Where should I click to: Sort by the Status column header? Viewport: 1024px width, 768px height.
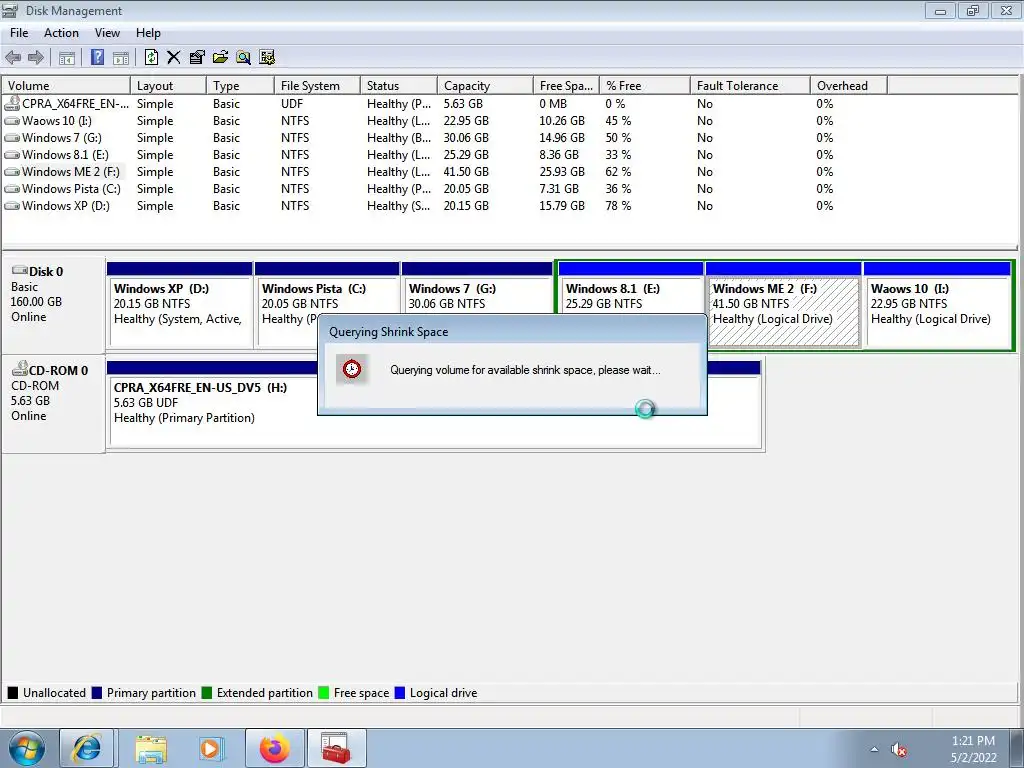398,86
